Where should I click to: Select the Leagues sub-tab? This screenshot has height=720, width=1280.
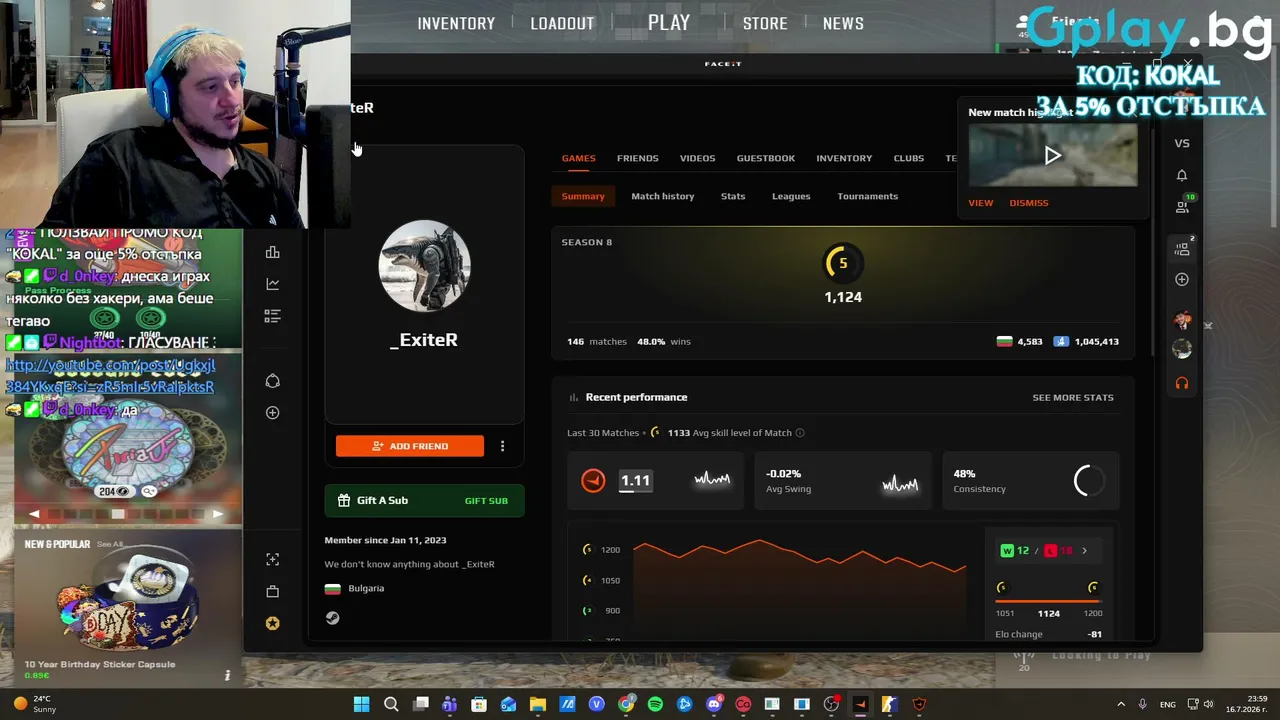[791, 196]
